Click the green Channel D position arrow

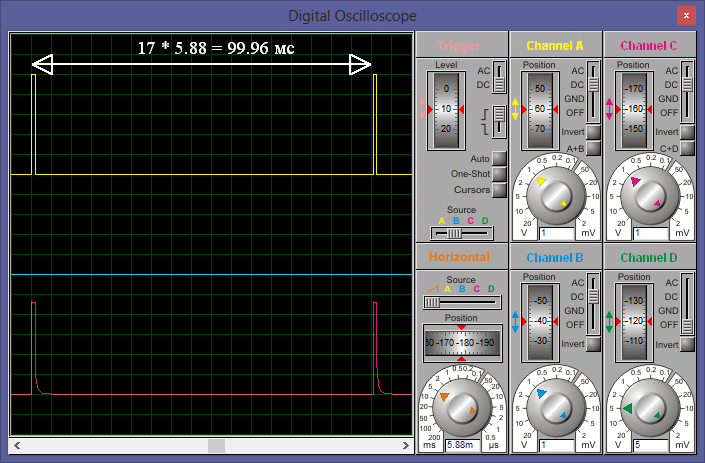point(610,321)
